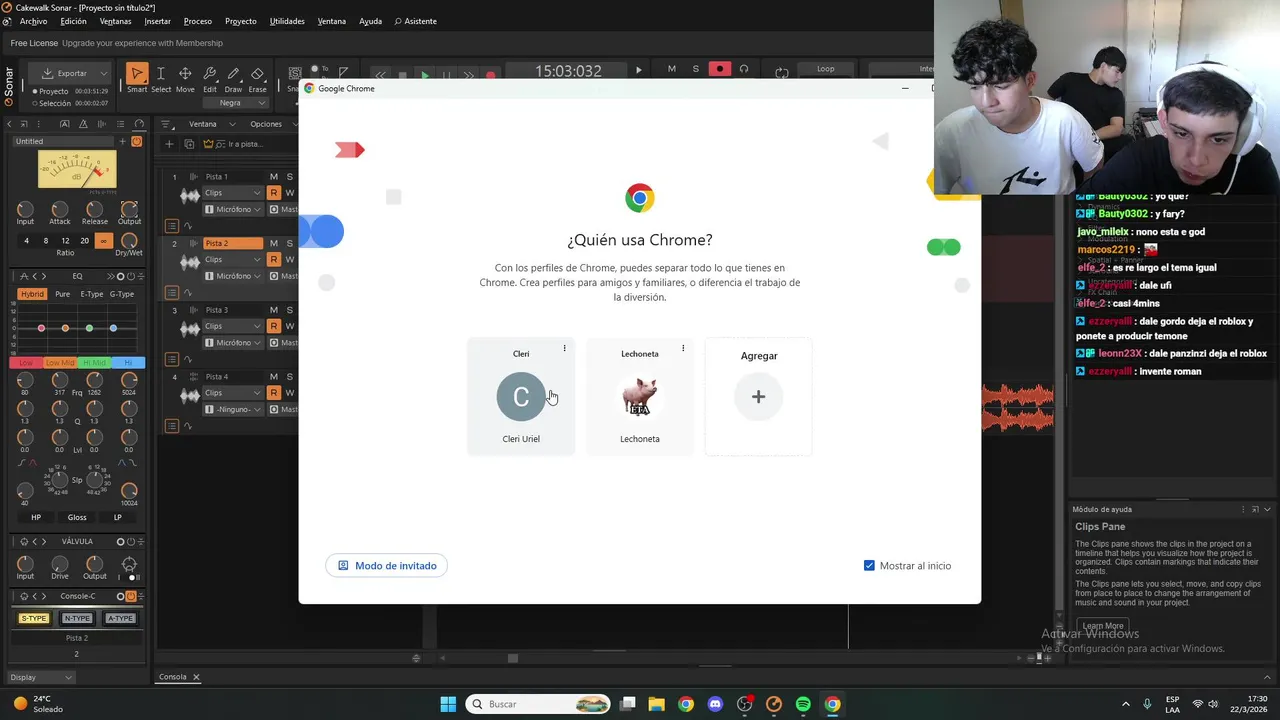This screenshot has width=1280, height=720.
Task: Open the Insertar menu
Action: [157, 21]
